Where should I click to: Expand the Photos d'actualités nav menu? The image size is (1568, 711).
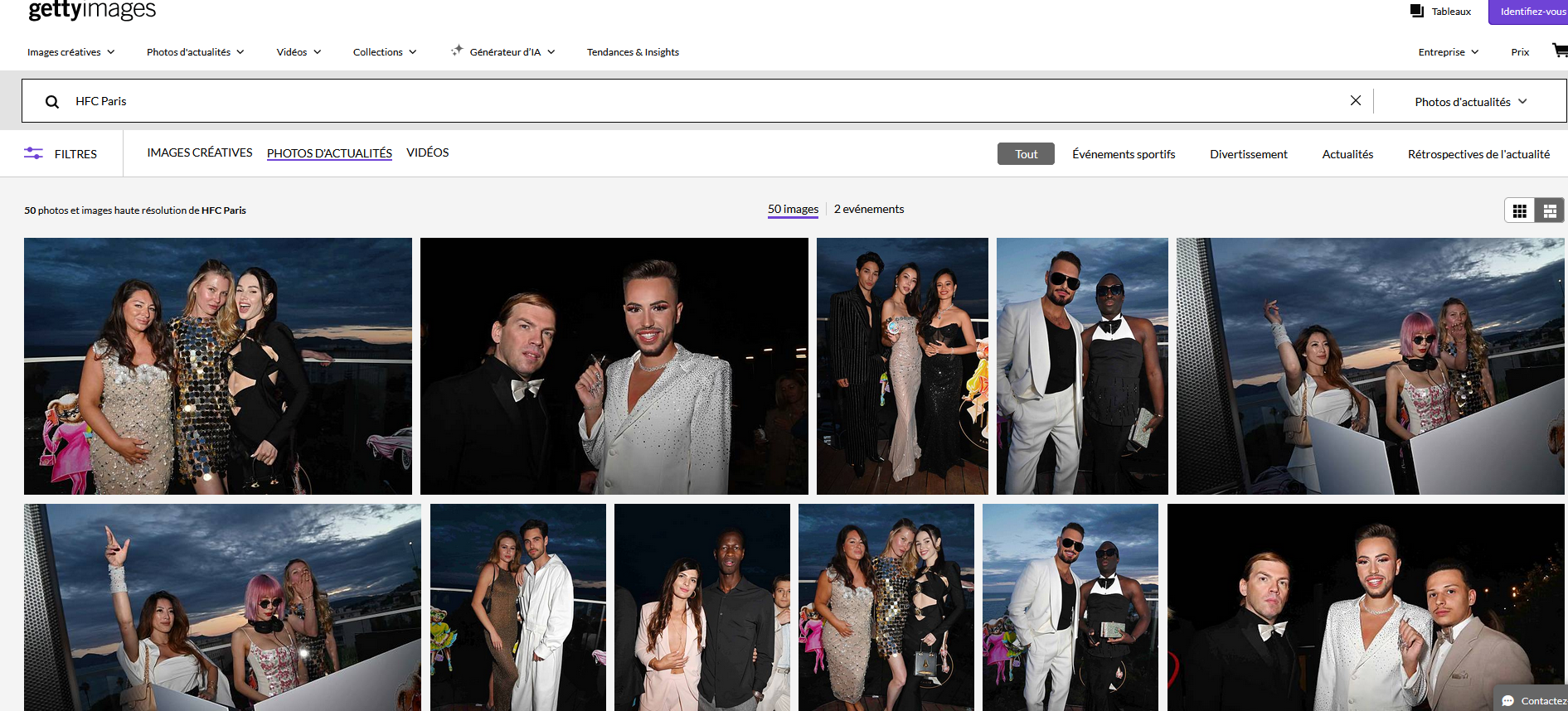pos(196,52)
